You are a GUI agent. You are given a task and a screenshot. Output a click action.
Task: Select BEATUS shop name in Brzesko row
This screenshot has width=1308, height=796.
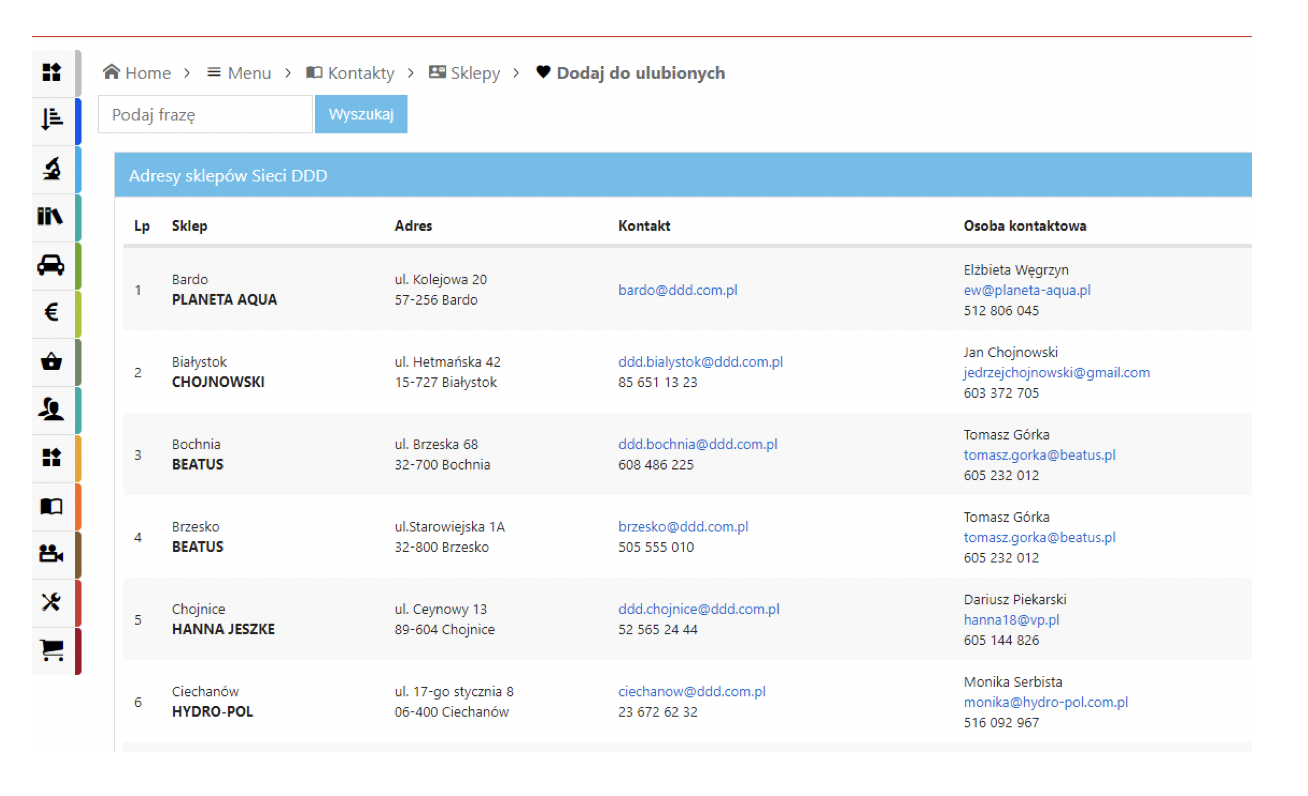click(198, 547)
